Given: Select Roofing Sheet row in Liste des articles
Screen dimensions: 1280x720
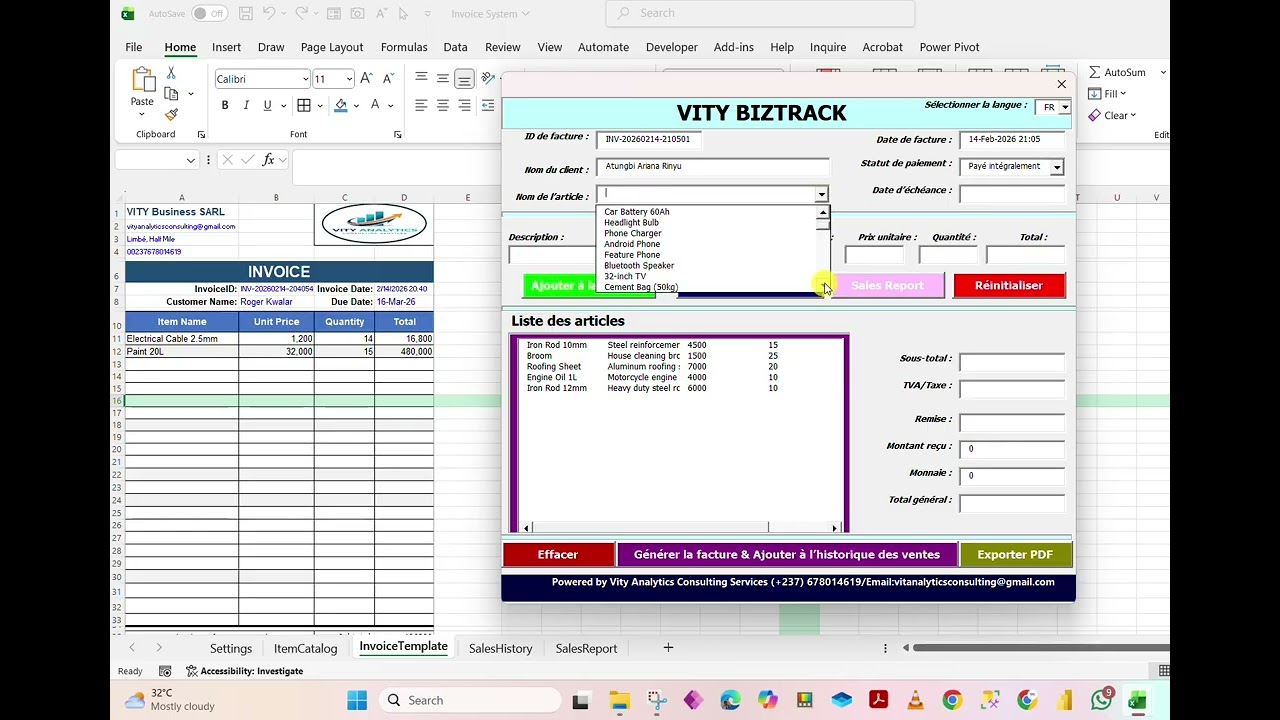Looking at the screenshot, I should click(680, 367).
